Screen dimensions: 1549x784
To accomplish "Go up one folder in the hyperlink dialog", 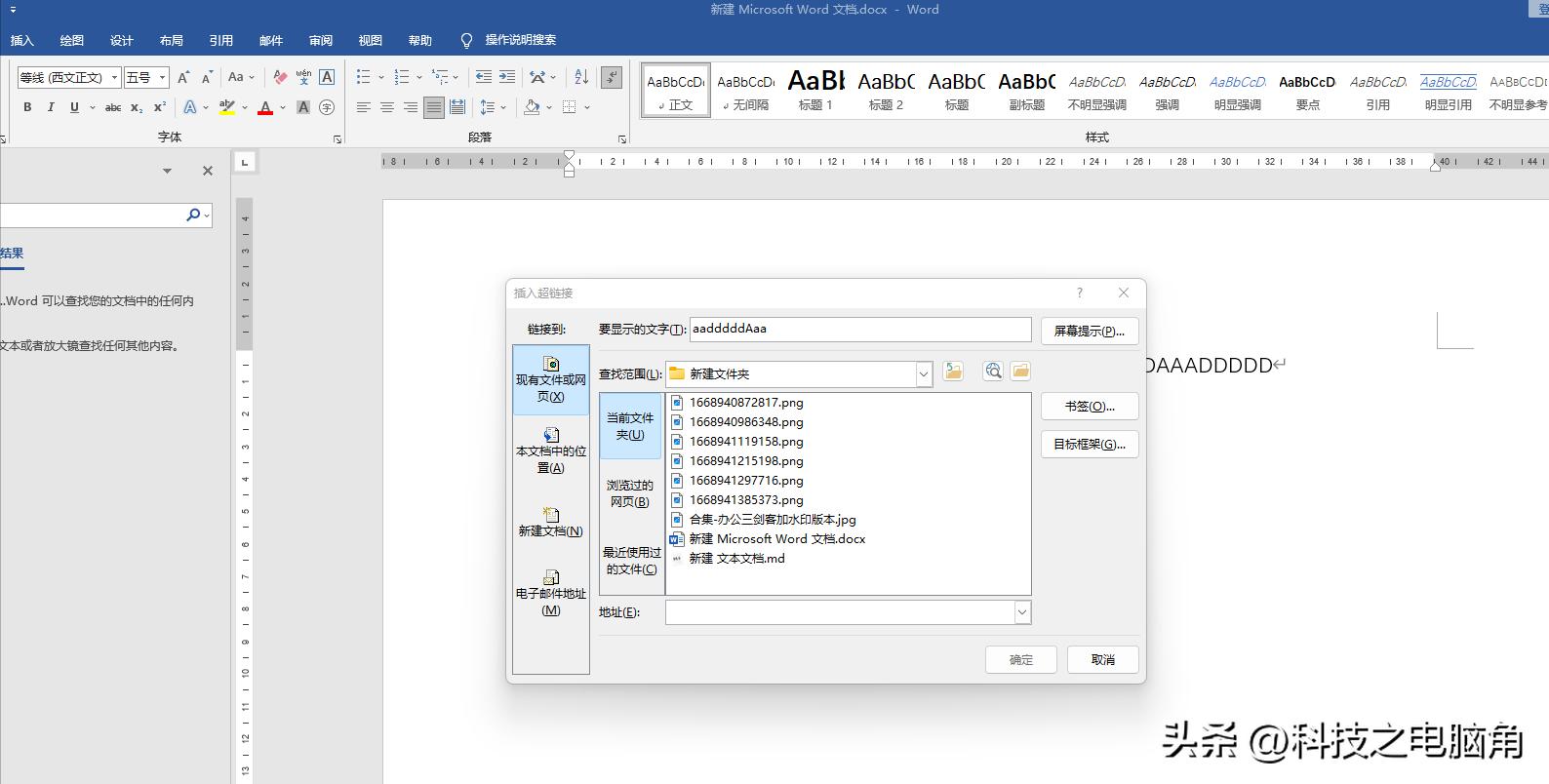I will [x=953, y=372].
